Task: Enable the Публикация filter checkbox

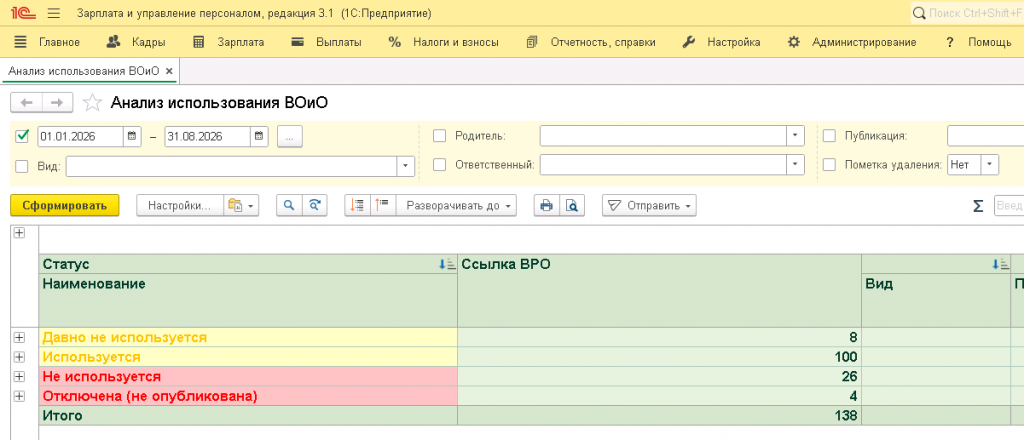Action: coord(829,136)
